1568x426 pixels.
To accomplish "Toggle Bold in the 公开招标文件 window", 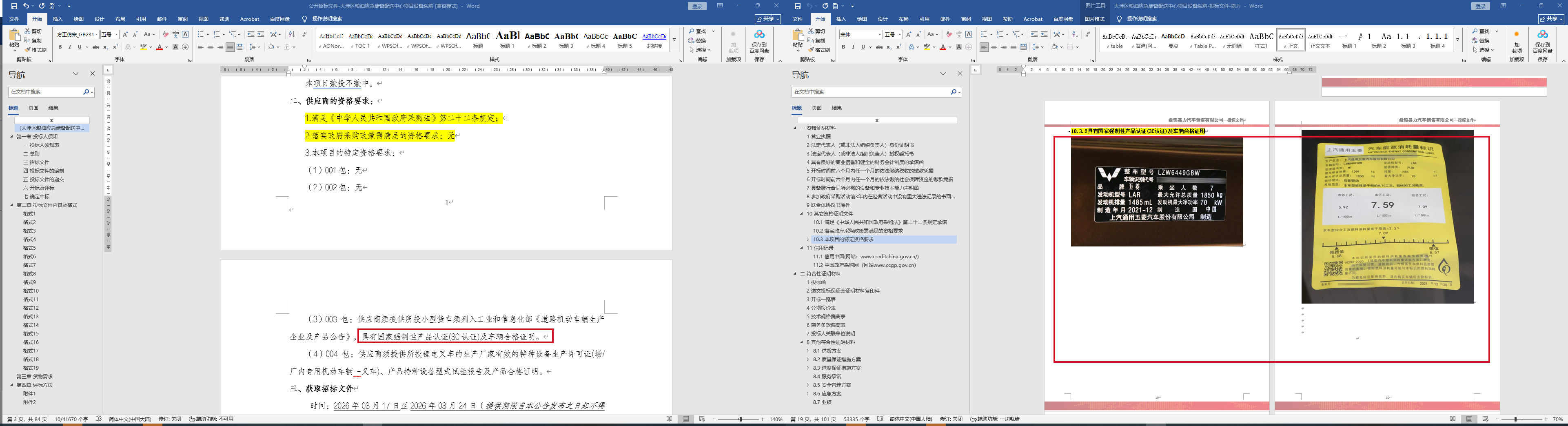I will pyautogui.click(x=60, y=47).
